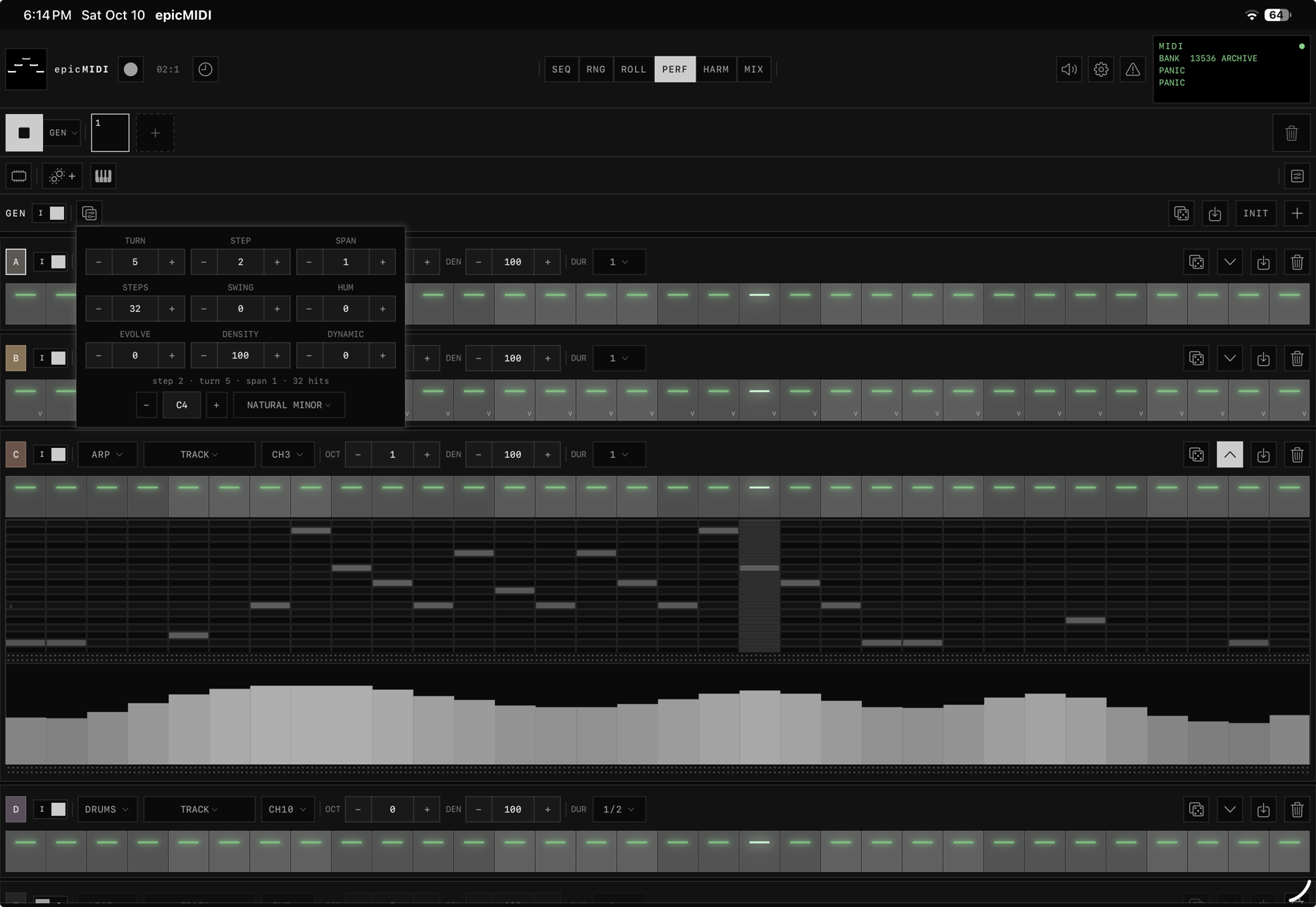This screenshot has height=907, width=1316.
Task: Switch to MIX tab
Action: point(753,69)
